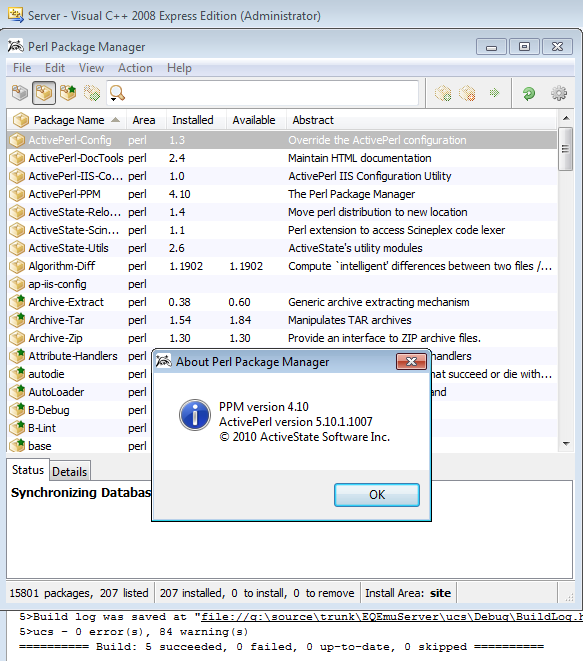Click the packages to install/remove view icon
This screenshot has height=661, width=583.
pos(92,93)
